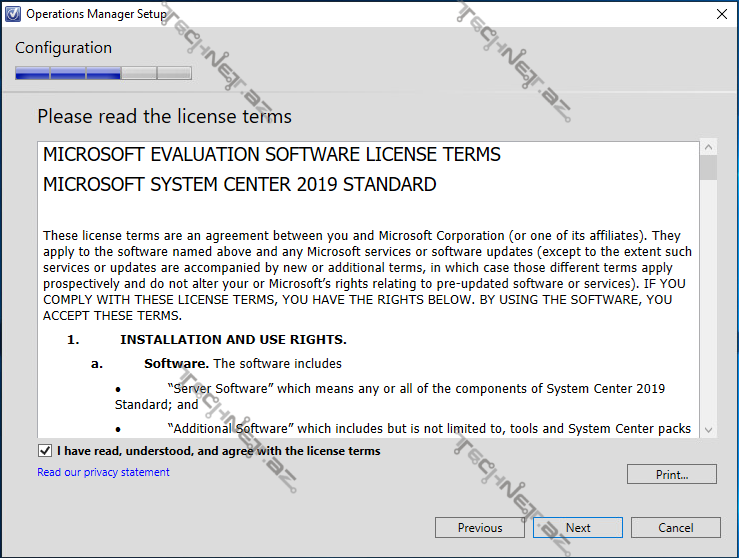The image size is (739, 558).
Task: Close the Operations Manager Setup window
Action: 721,14
